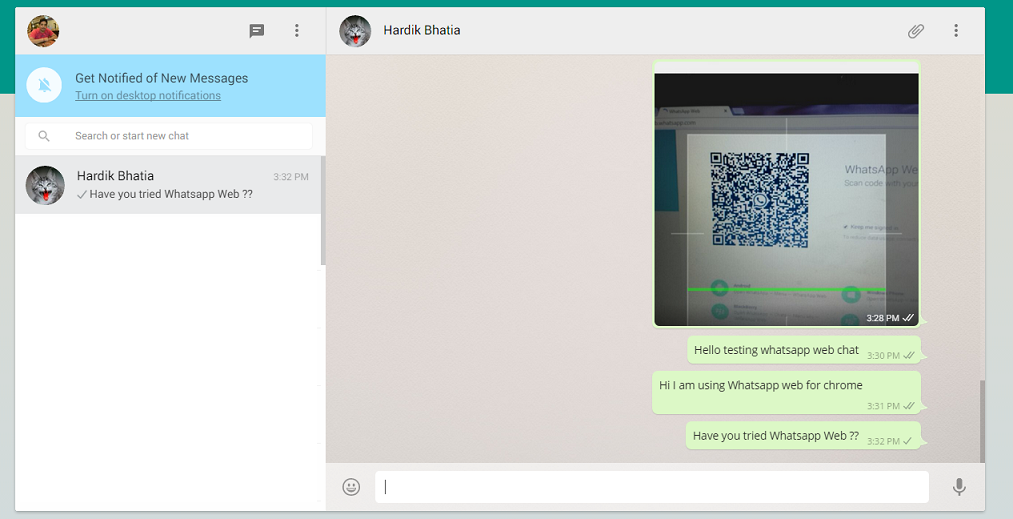The image size is (1013, 519).
Task: Click double-check ticks on 3:31 PM message
Action: tap(908, 406)
